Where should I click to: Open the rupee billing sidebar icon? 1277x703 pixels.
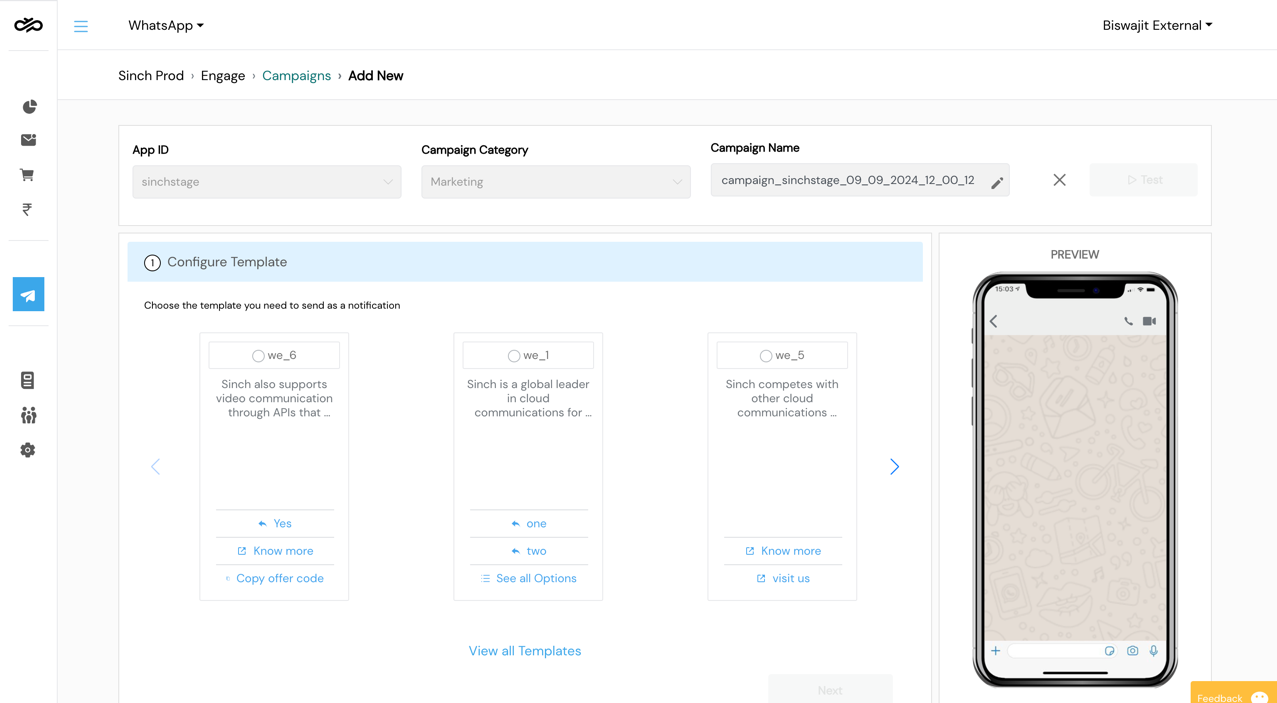pos(27,209)
